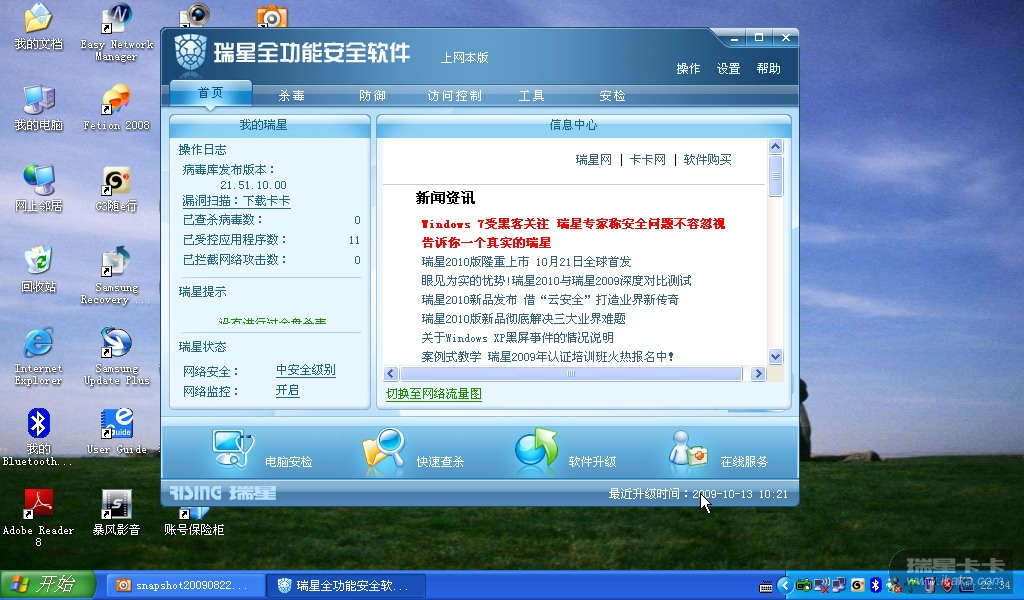
Task: Open 我的 Bluetooth desktop icon
Action: coord(38,437)
